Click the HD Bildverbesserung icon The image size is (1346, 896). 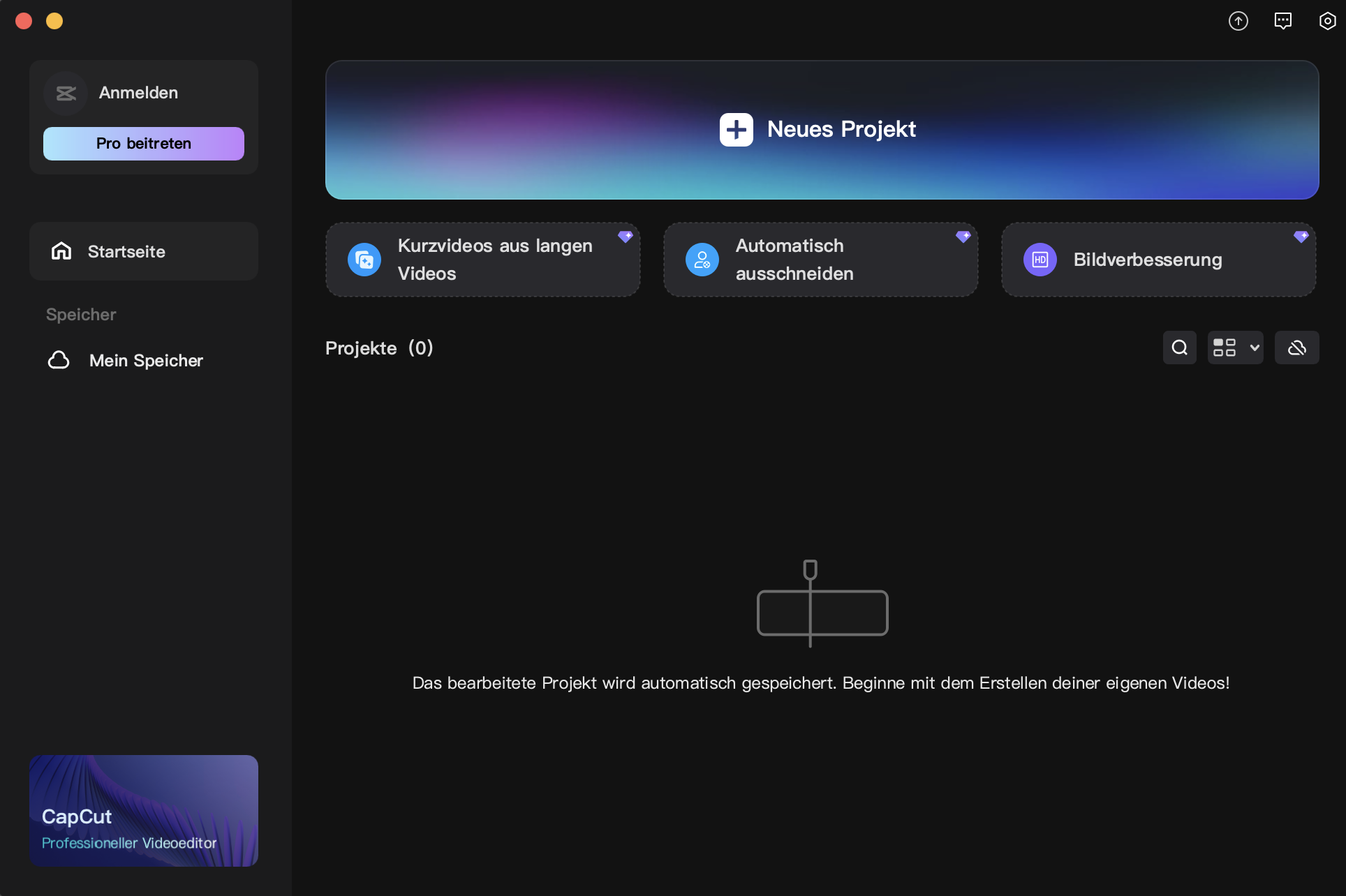tap(1040, 260)
